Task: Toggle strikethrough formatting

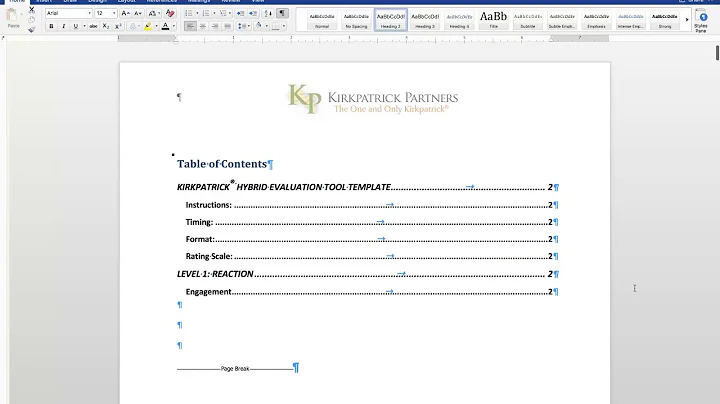Action: (93, 26)
